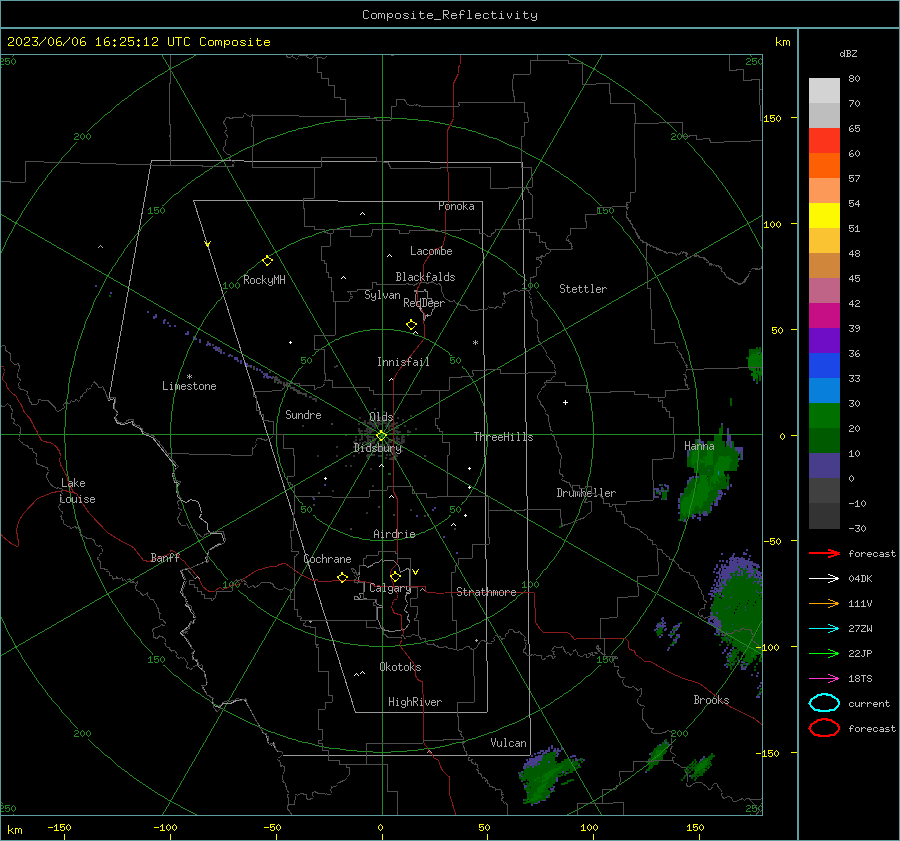Click the Sundre town label
900x841 pixels.
pos(303,414)
